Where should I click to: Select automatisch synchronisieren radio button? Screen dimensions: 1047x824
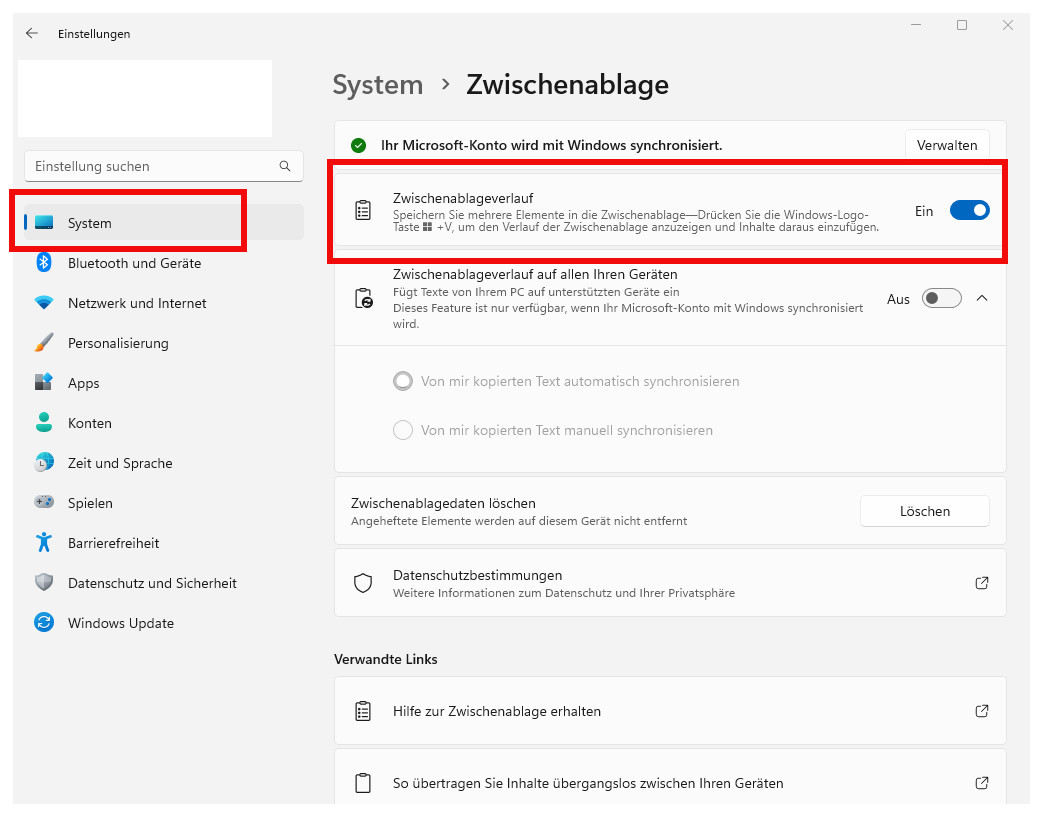403,381
